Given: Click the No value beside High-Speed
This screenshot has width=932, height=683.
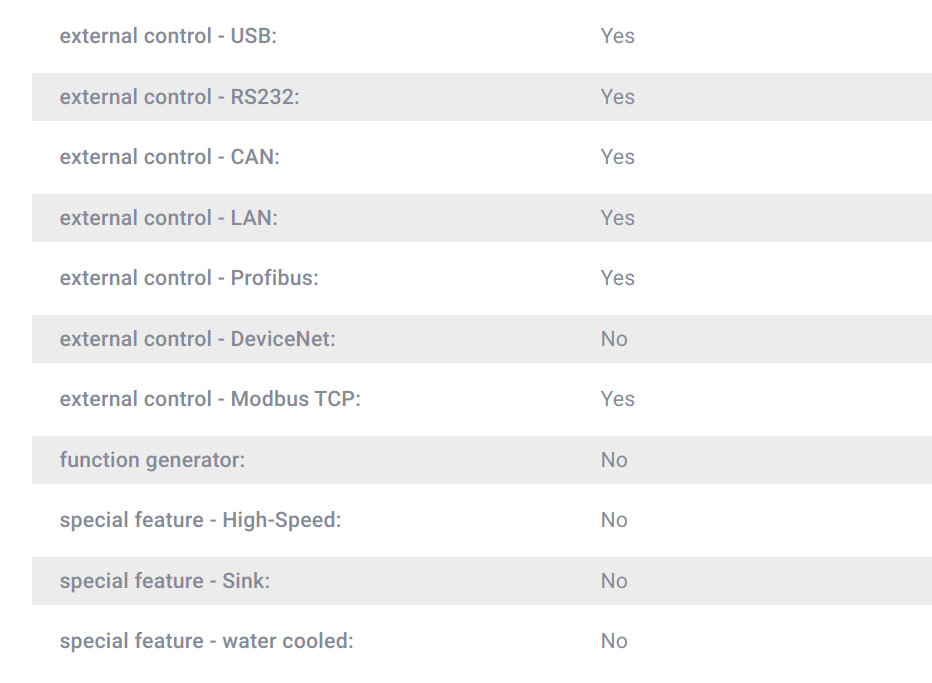Looking at the screenshot, I should point(614,520).
